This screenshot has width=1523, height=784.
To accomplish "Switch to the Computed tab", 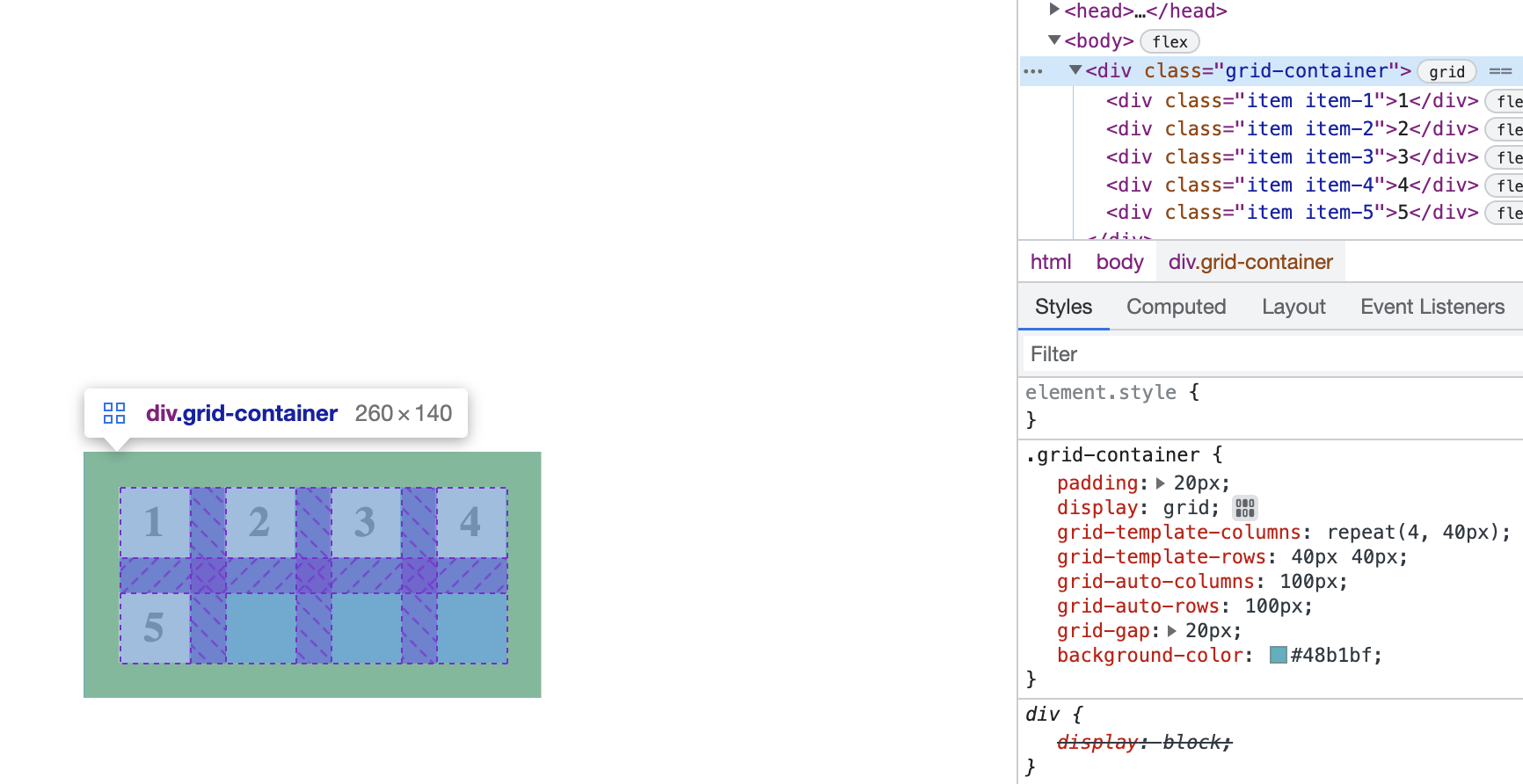I will [1176, 307].
